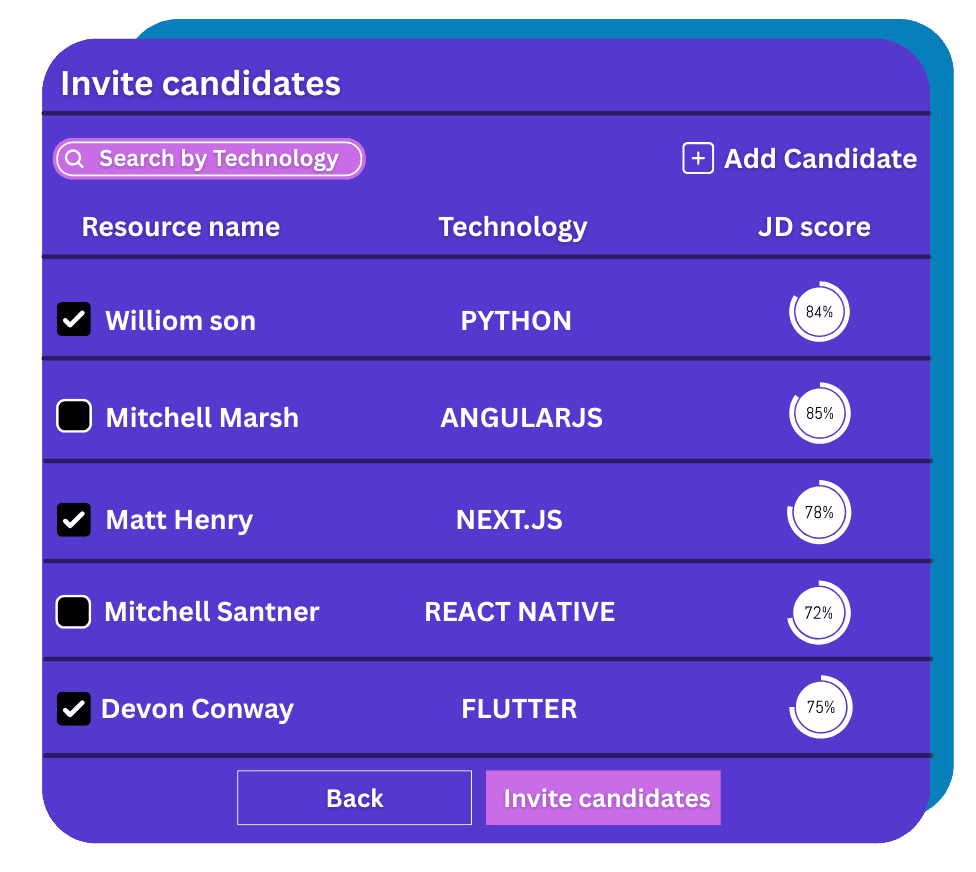Uncheck Williom son's selection checkbox
This screenshot has height=872, width=976.
click(75, 320)
